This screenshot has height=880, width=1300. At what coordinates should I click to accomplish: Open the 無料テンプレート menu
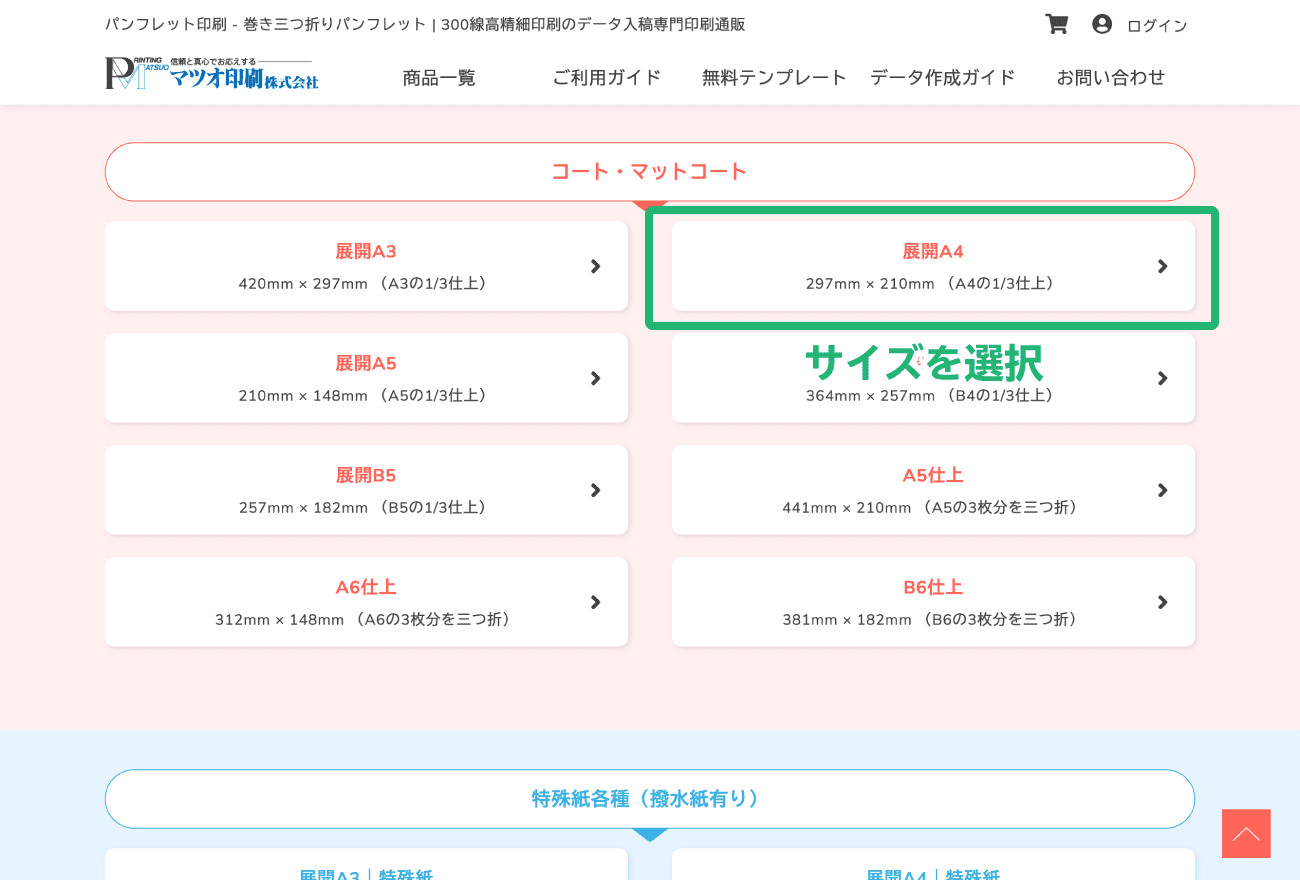[773, 77]
